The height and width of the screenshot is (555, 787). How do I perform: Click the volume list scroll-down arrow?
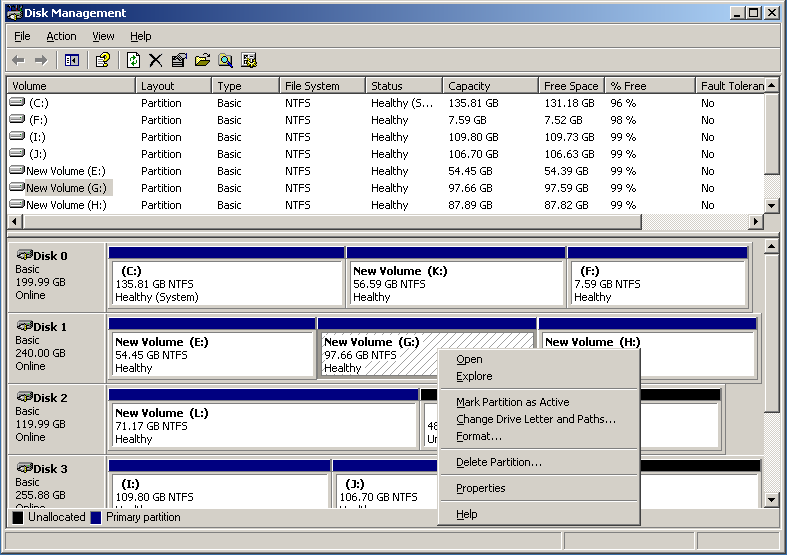tap(771, 205)
